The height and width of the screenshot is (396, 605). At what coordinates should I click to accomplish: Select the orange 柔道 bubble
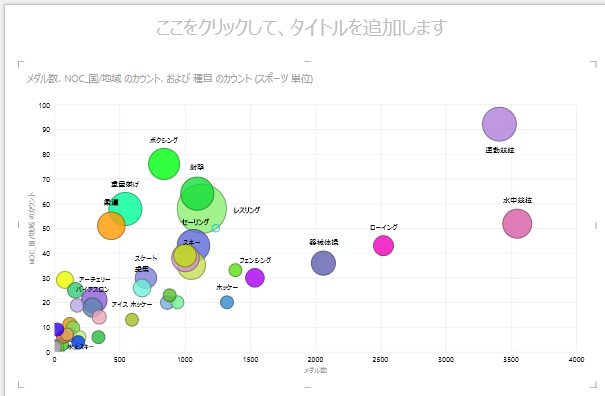point(111,226)
